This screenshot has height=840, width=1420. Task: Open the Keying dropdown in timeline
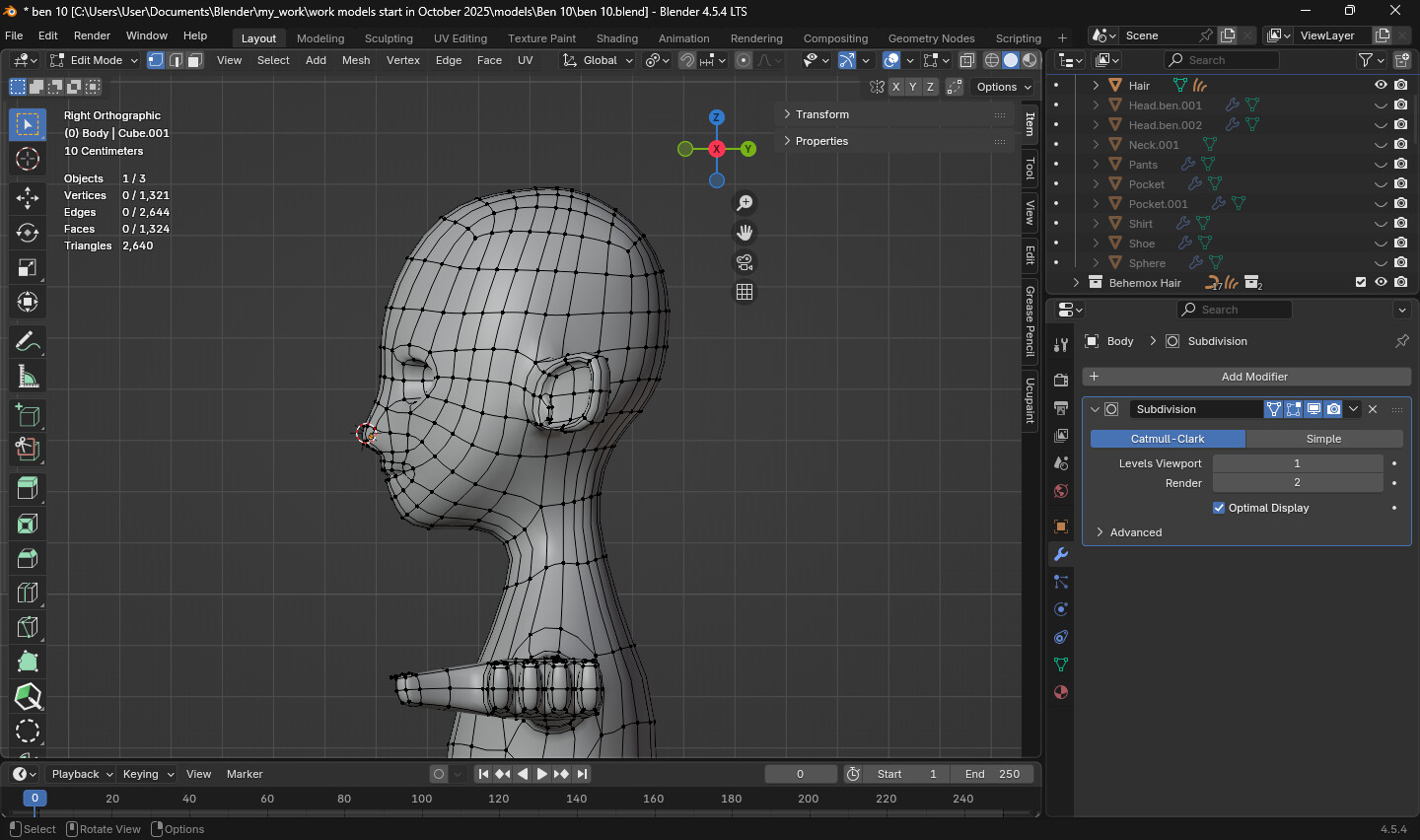pos(148,774)
